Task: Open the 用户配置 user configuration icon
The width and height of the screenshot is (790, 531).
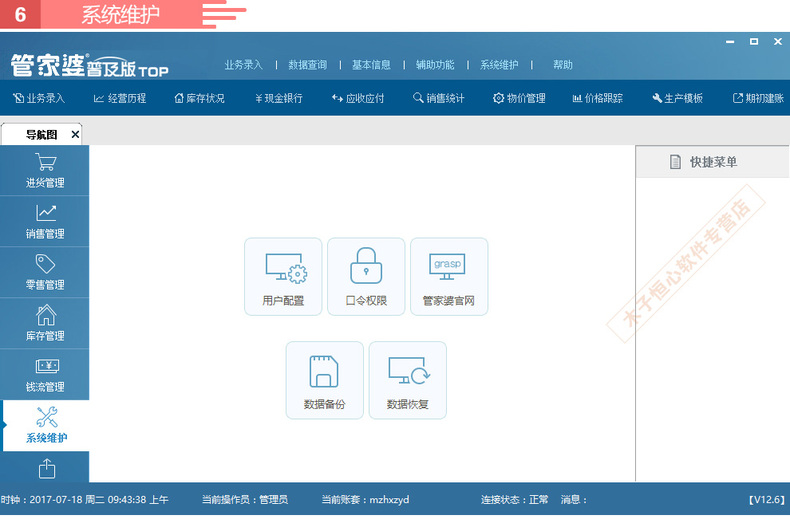Action: [x=283, y=277]
